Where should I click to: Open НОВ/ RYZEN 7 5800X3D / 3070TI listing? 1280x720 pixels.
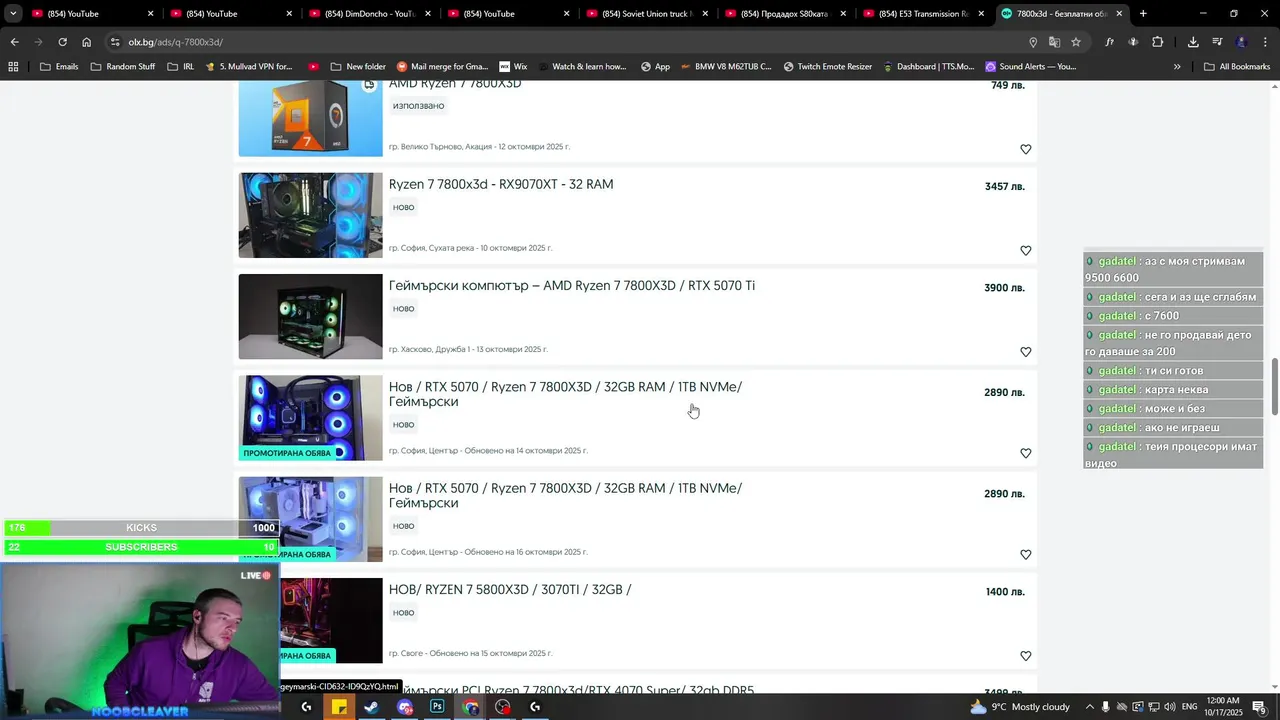[510, 590]
